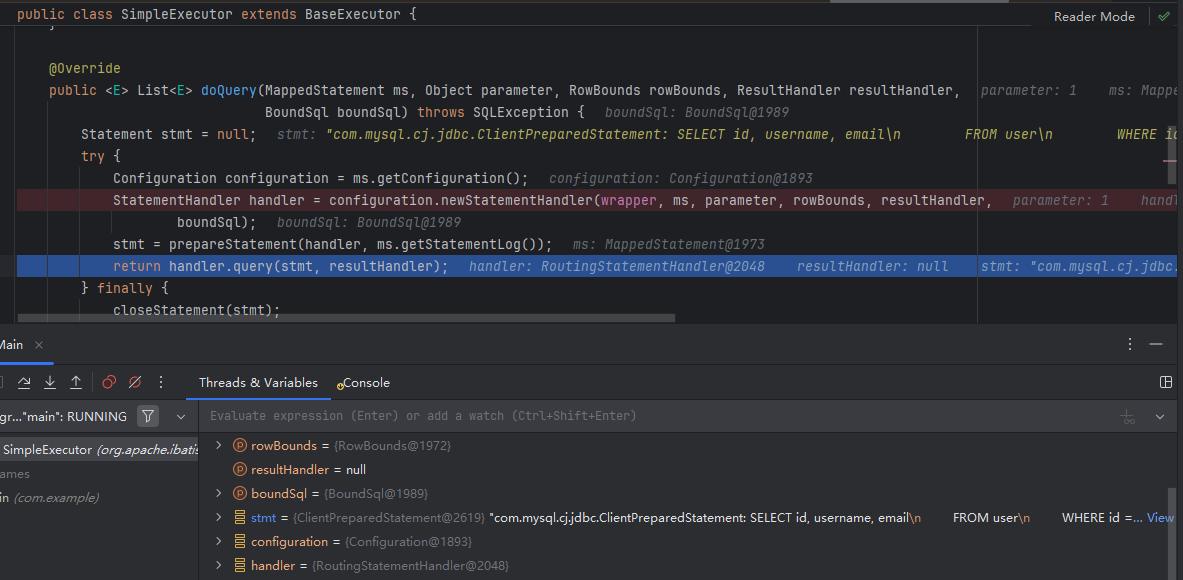This screenshot has width=1183, height=580.
Task: Expand the evaluate expression history dropdown
Action: pos(1160,416)
